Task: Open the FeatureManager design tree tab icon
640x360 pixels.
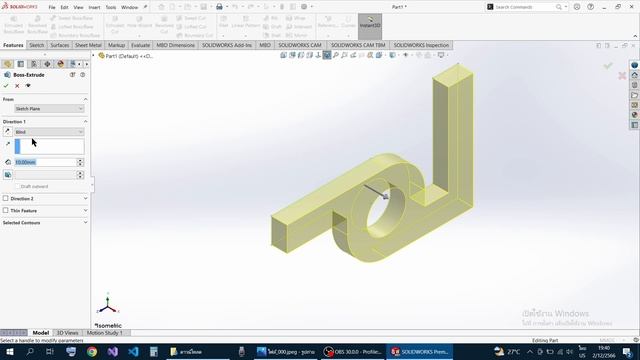Action: 7,64
